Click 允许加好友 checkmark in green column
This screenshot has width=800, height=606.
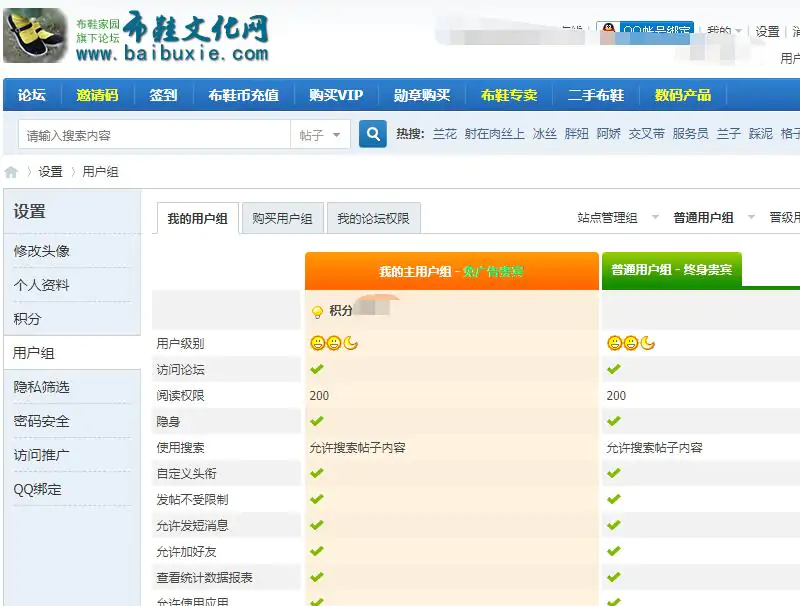pyautogui.click(x=614, y=551)
